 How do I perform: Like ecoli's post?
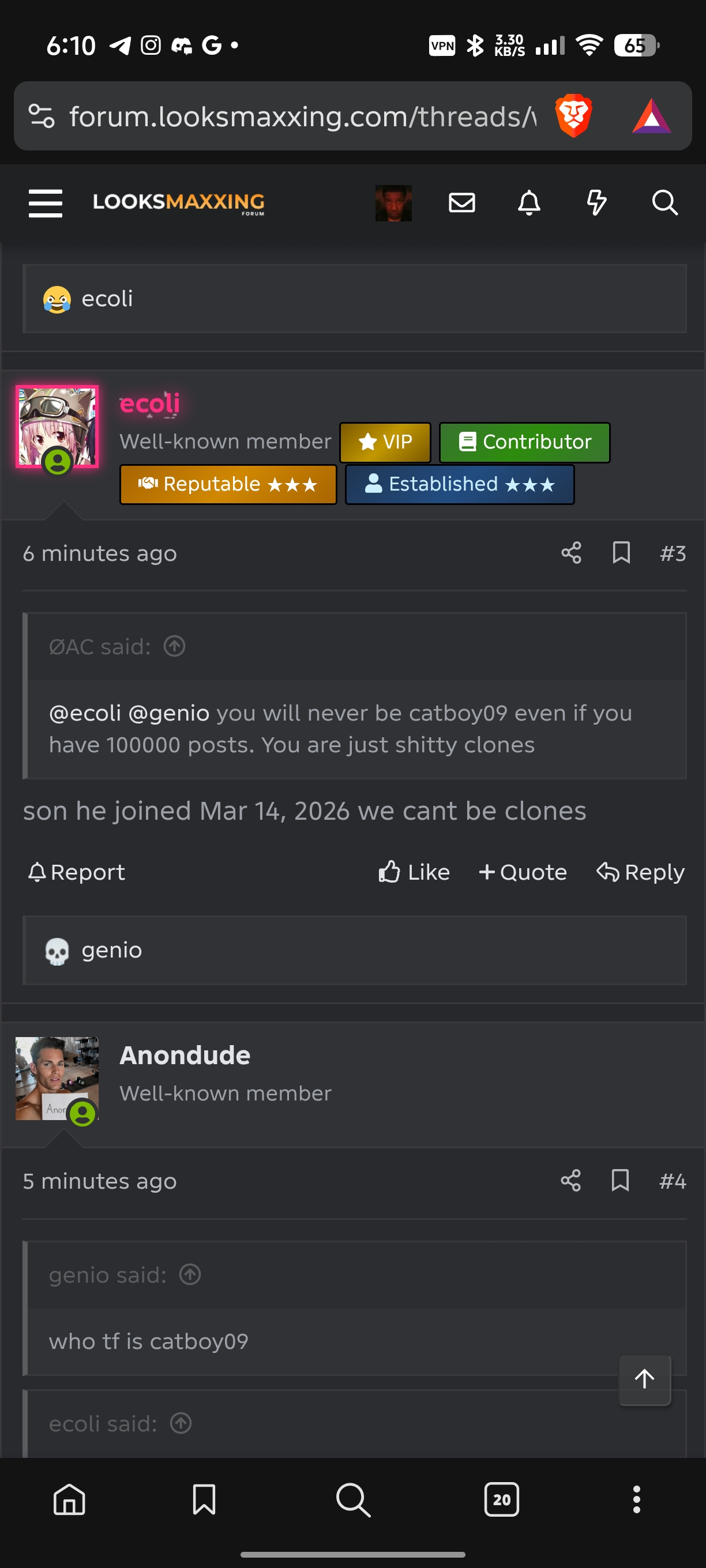click(414, 872)
